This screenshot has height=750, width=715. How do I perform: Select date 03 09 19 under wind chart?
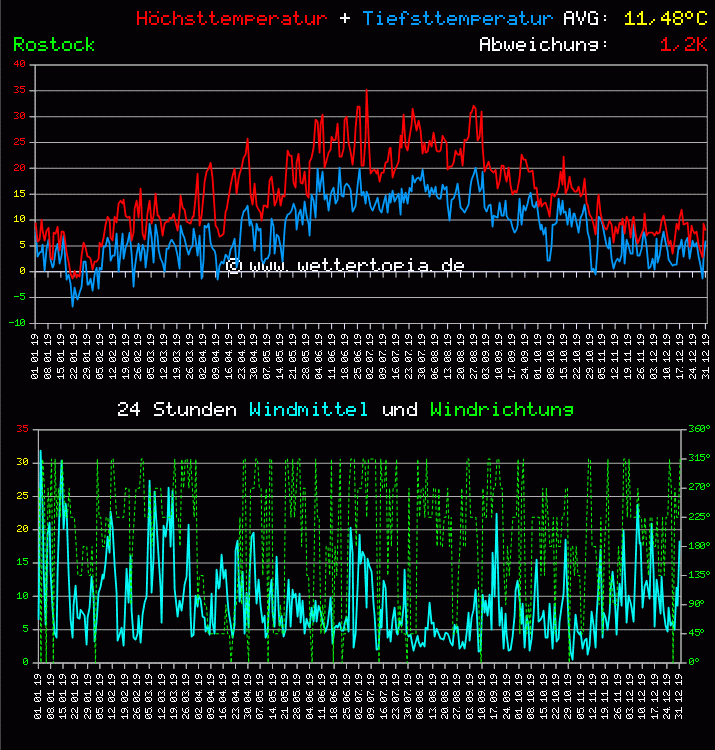click(x=470, y=696)
